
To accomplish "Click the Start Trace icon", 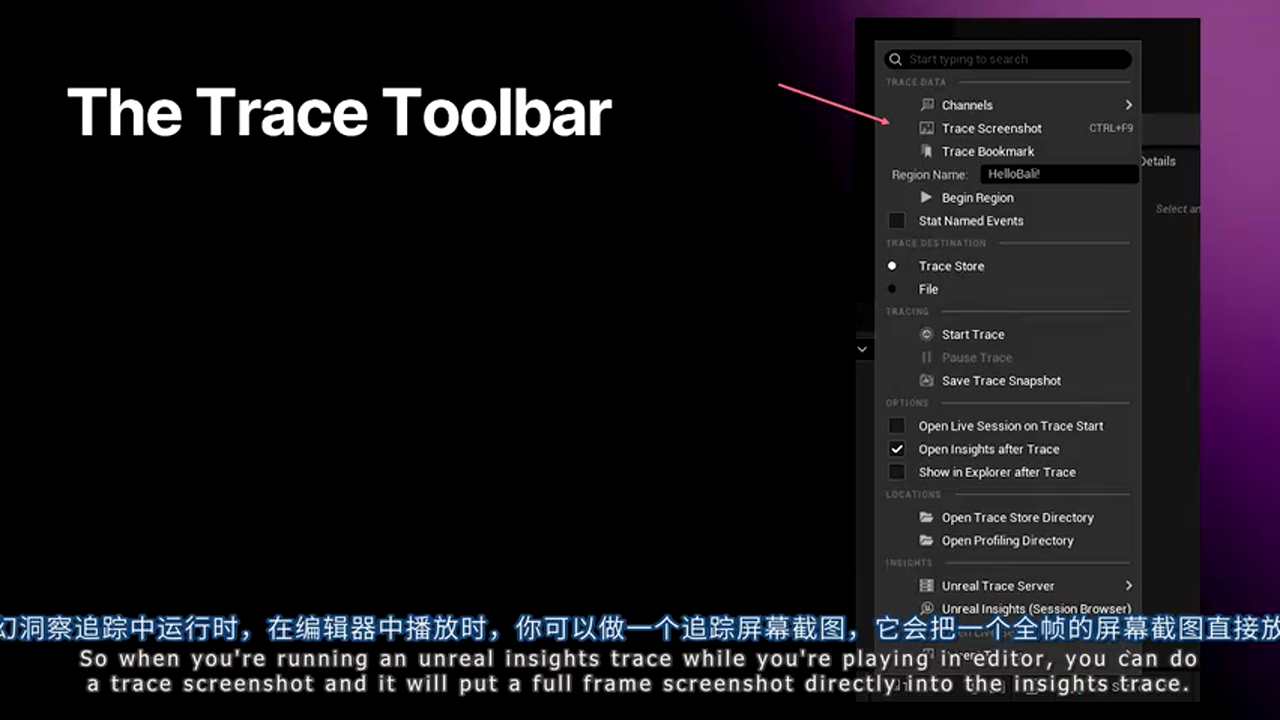I will point(926,334).
